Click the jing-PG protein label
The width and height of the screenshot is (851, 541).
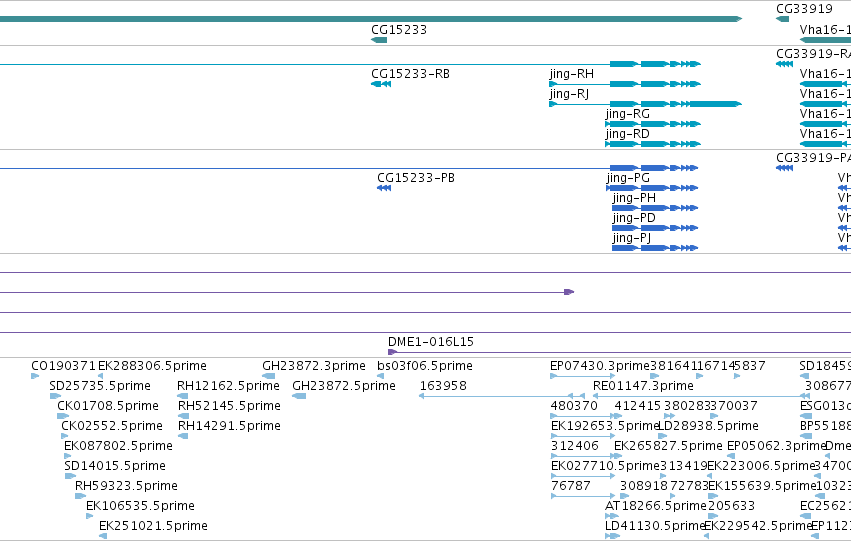(x=628, y=178)
